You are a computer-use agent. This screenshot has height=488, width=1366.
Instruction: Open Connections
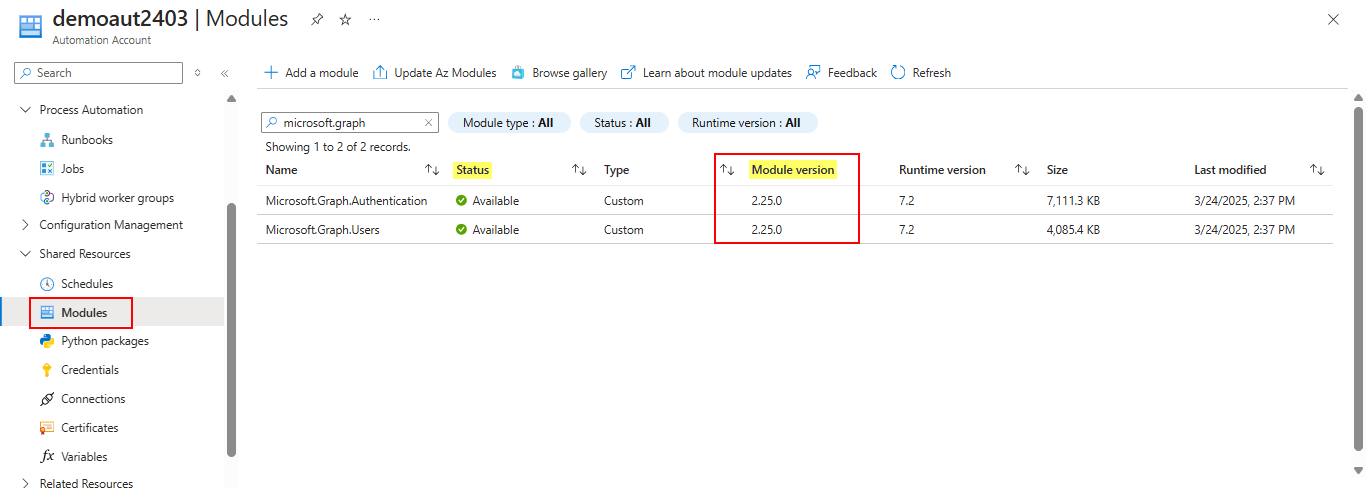pyautogui.click(x=93, y=399)
